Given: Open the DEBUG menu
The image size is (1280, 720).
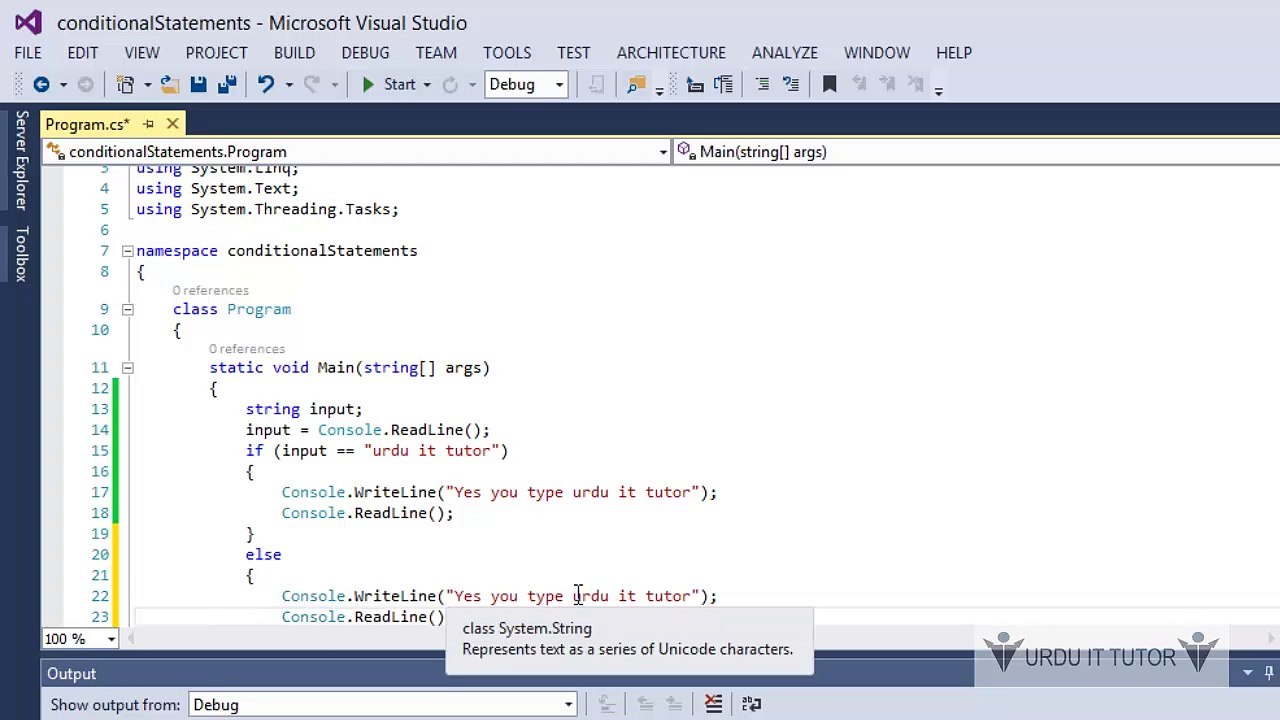Looking at the screenshot, I should tap(365, 53).
